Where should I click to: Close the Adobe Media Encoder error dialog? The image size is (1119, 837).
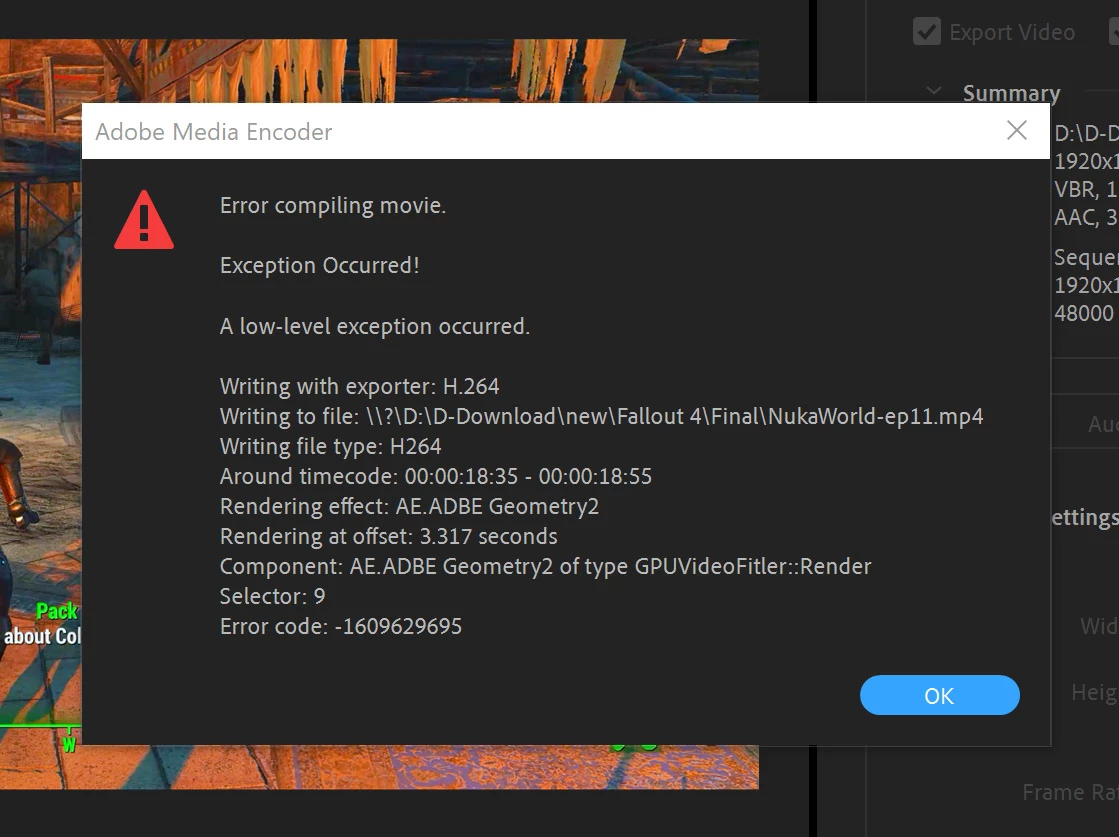tap(1016, 131)
